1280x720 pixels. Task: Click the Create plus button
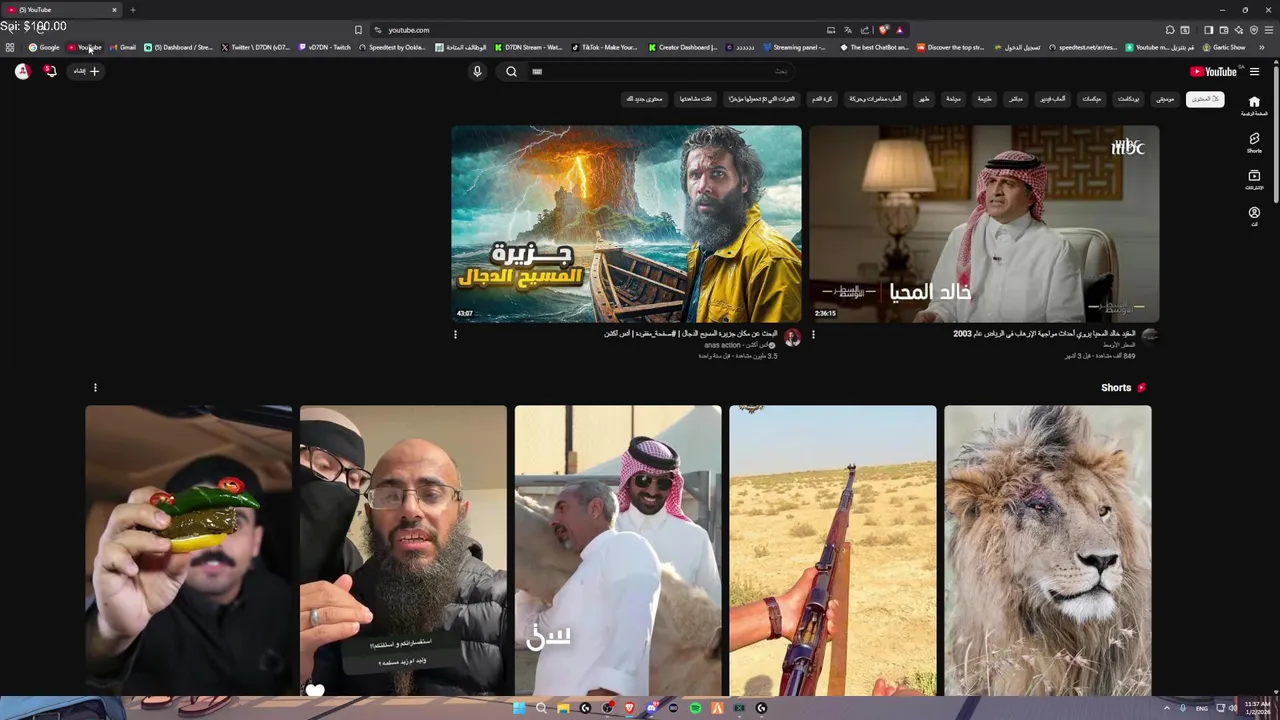(x=86, y=71)
